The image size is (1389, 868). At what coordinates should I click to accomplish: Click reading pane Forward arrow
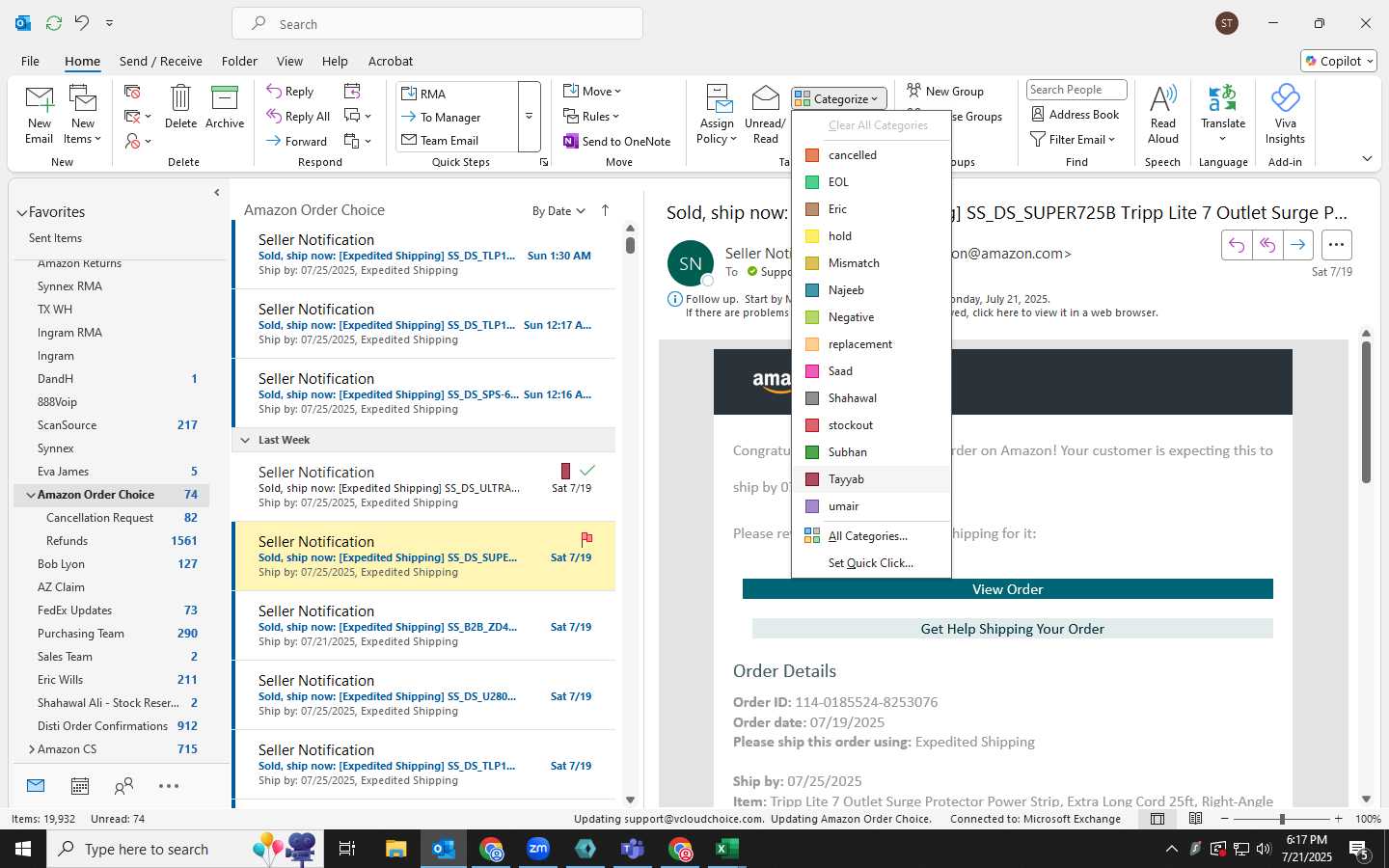pyautogui.click(x=1298, y=245)
